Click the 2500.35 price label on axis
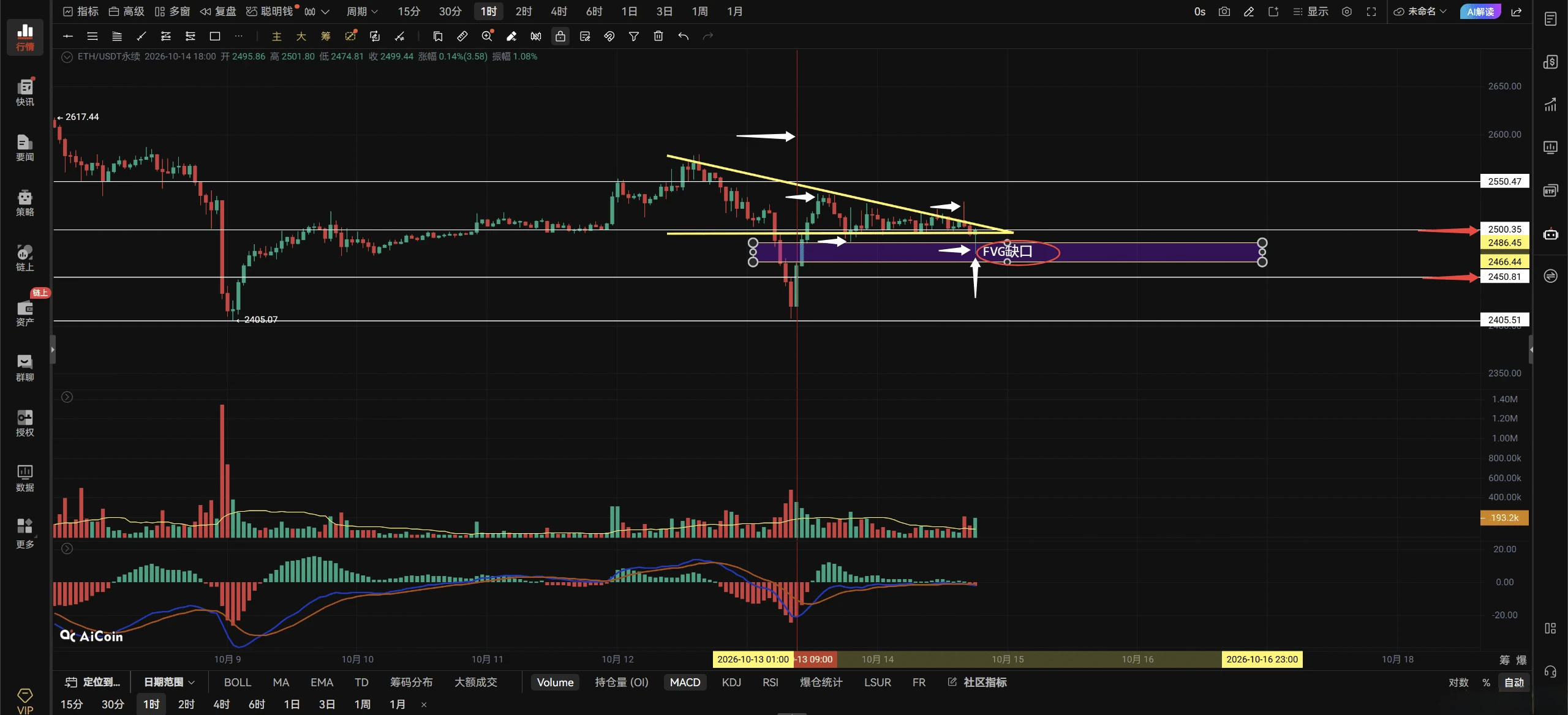This screenshot has width=1568, height=715. (x=1504, y=230)
